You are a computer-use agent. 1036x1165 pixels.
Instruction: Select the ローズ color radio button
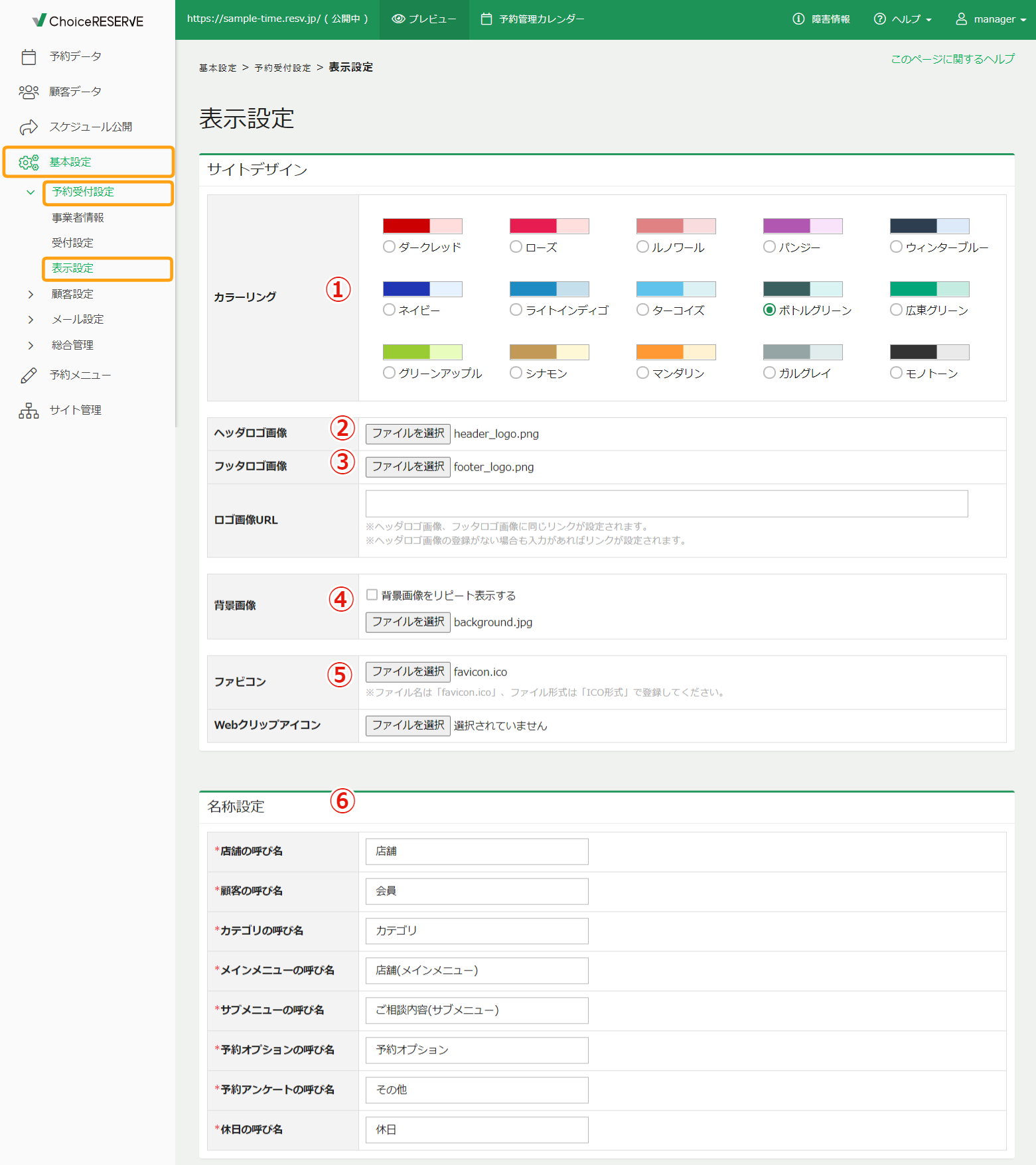(x=516, y=247)
